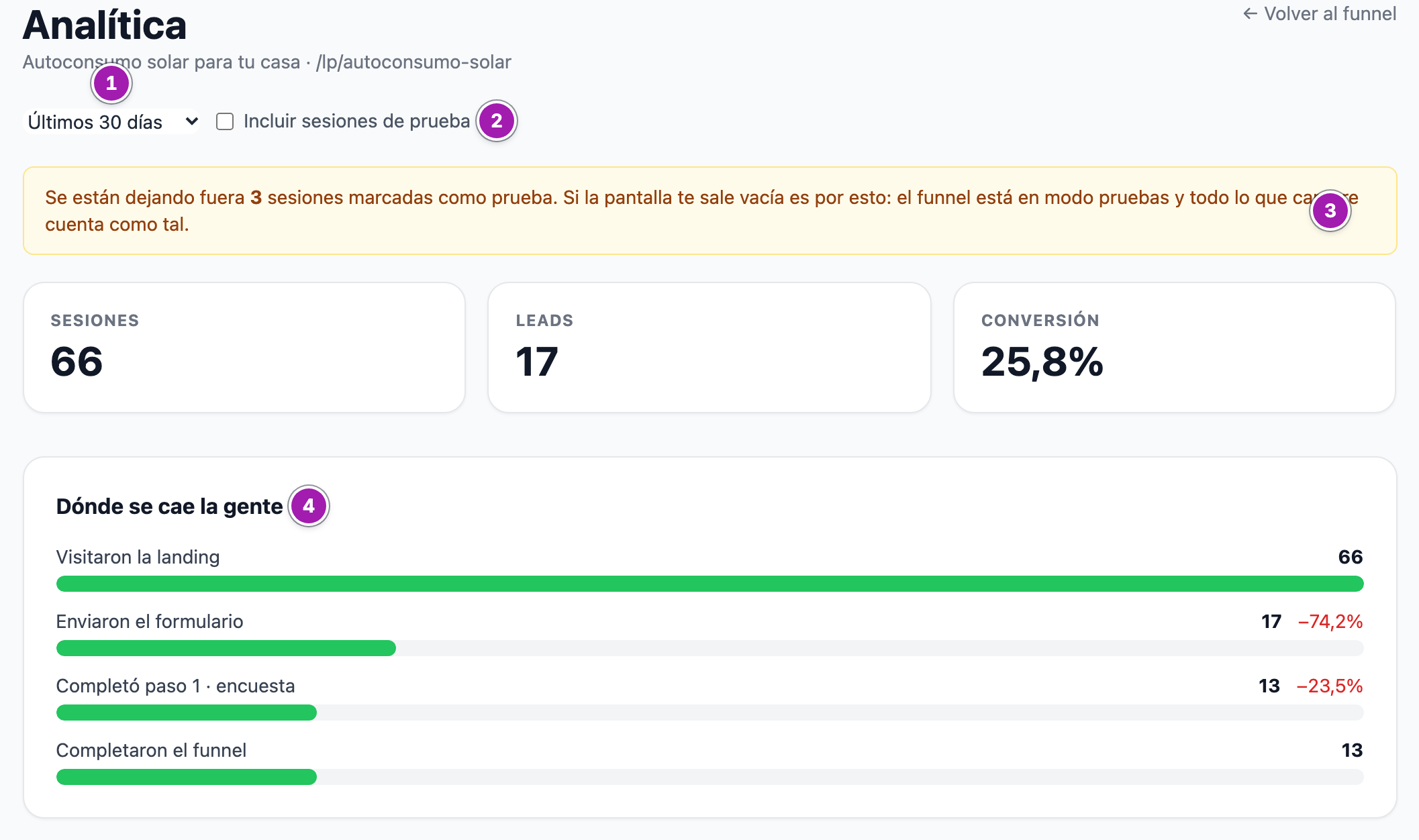Click the yellow test-sessions warning banner
The image size is (1419, 840).
pyautogui.click(x=709, y=211)
